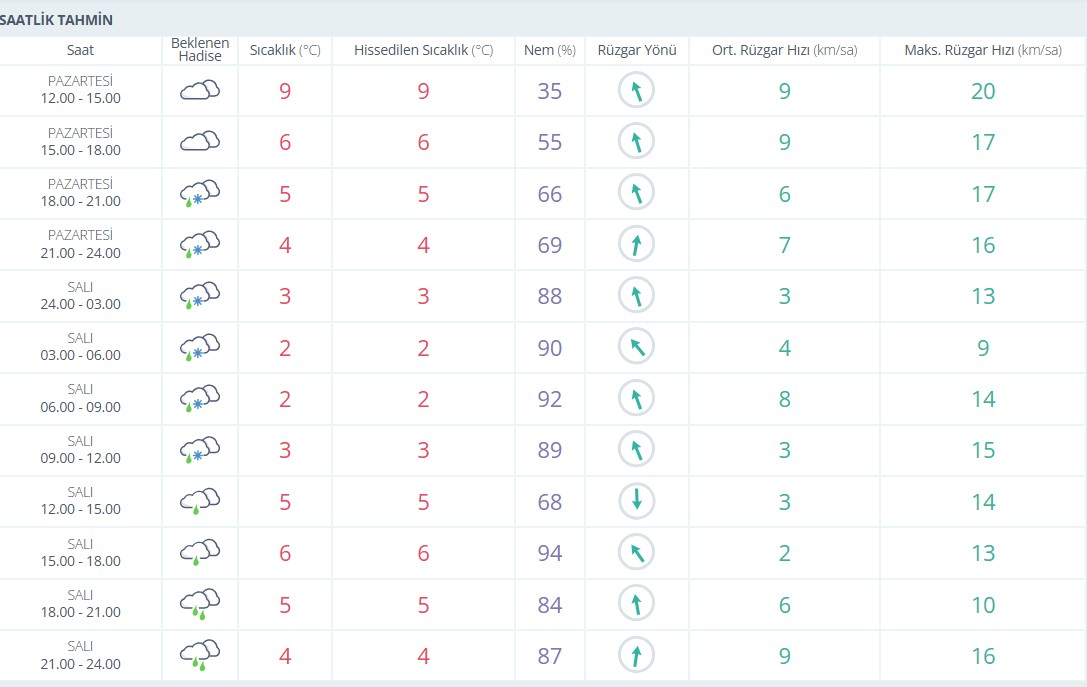Click the cloudy icon for Pazartesi 15.00 - 18.00
Screen dimensions: 1087x687
tap(199, 142)
